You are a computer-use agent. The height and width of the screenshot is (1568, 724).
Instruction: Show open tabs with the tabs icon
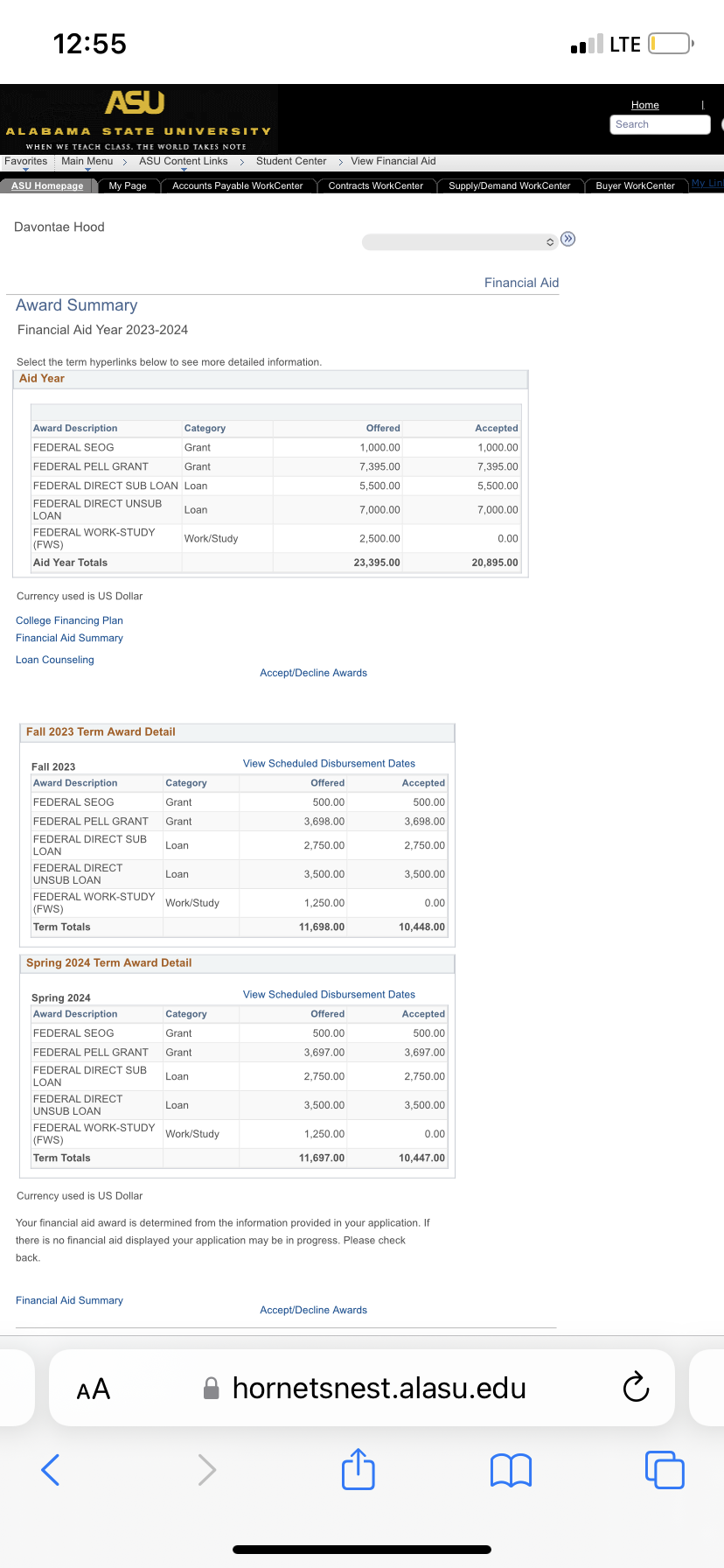pos(665,1470)
